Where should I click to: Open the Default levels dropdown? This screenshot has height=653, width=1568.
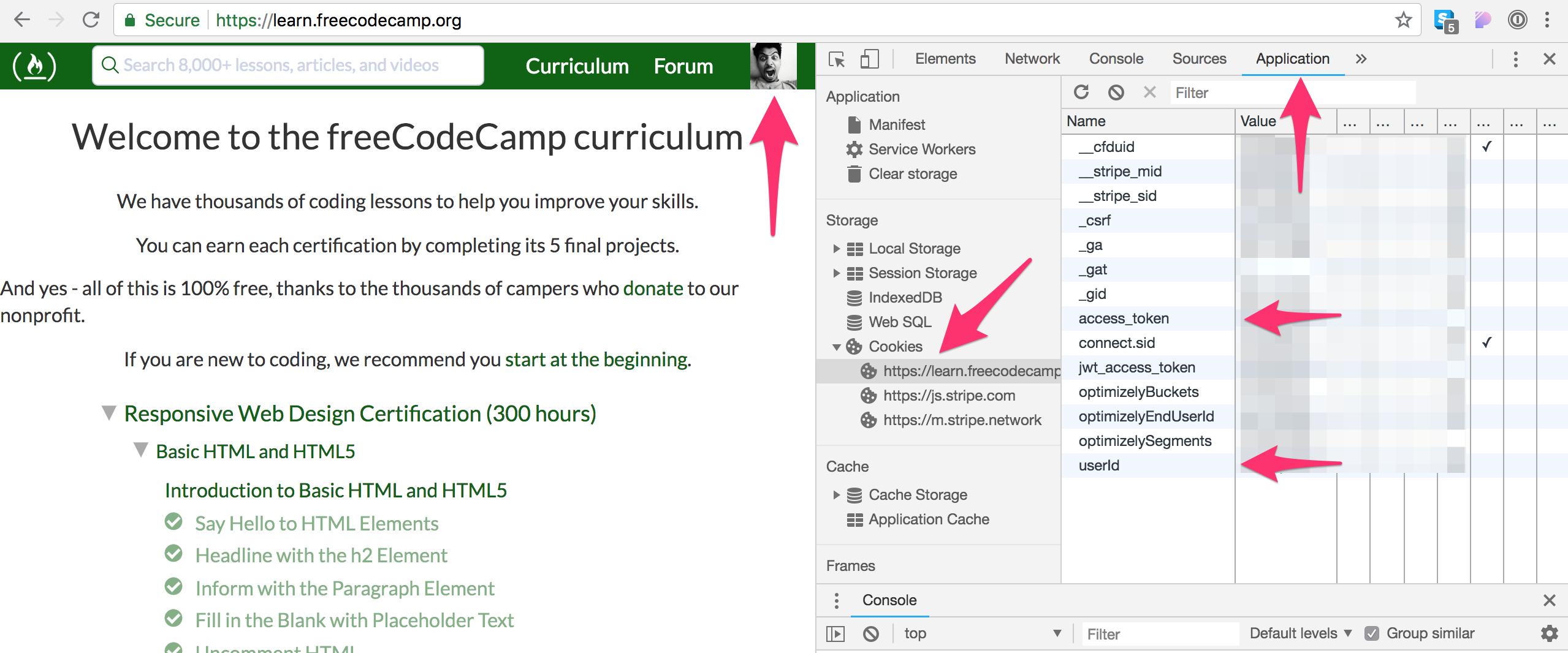coord(1300,633)
